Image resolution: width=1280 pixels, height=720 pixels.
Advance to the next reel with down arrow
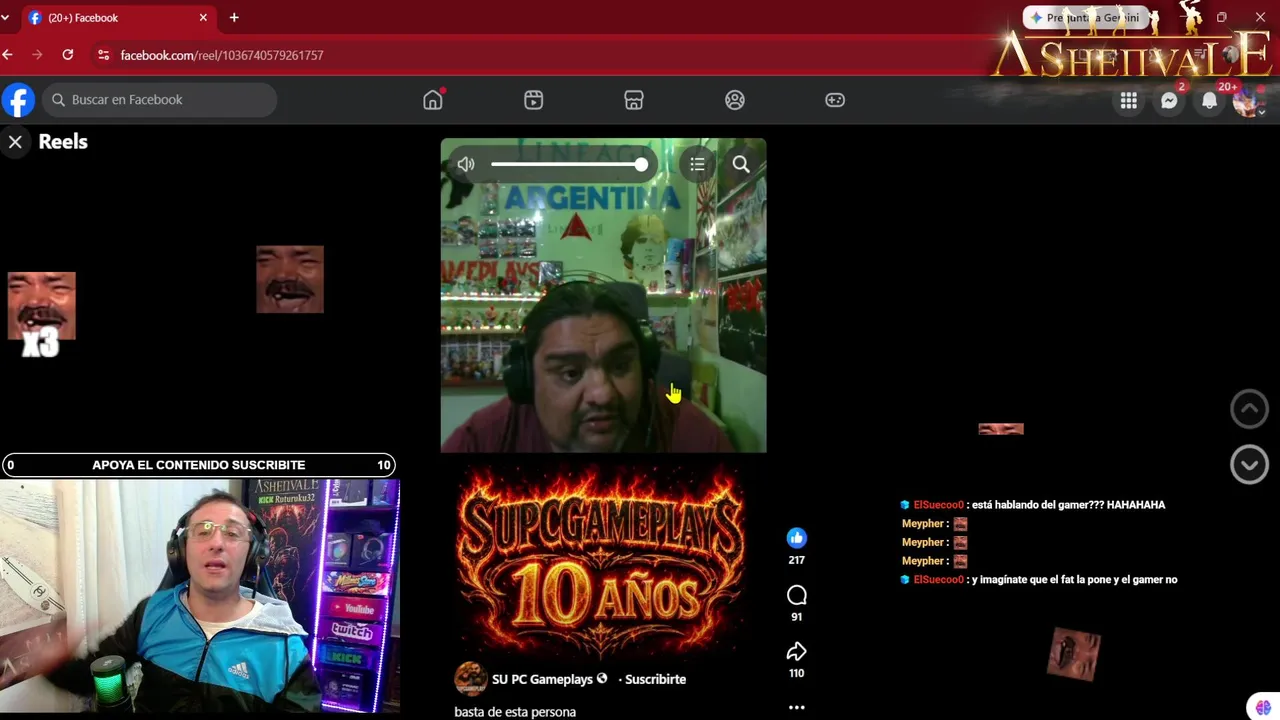1249,465
